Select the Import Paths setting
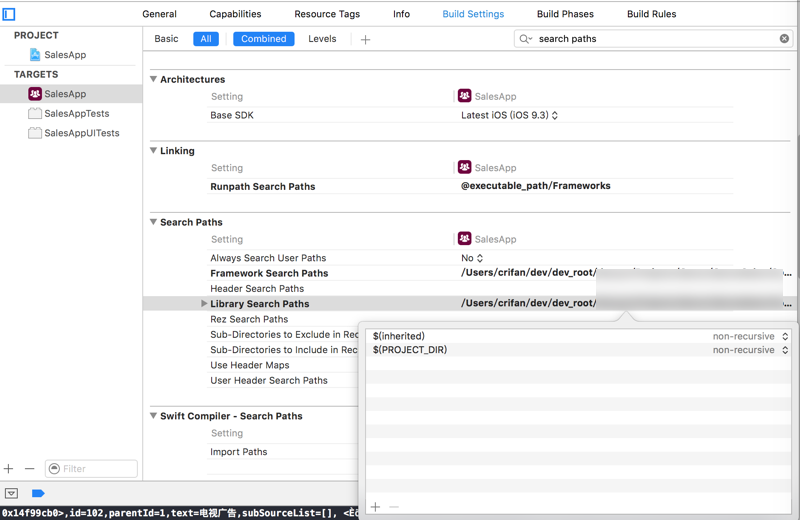The image size is (800, 520). [239, 452]
